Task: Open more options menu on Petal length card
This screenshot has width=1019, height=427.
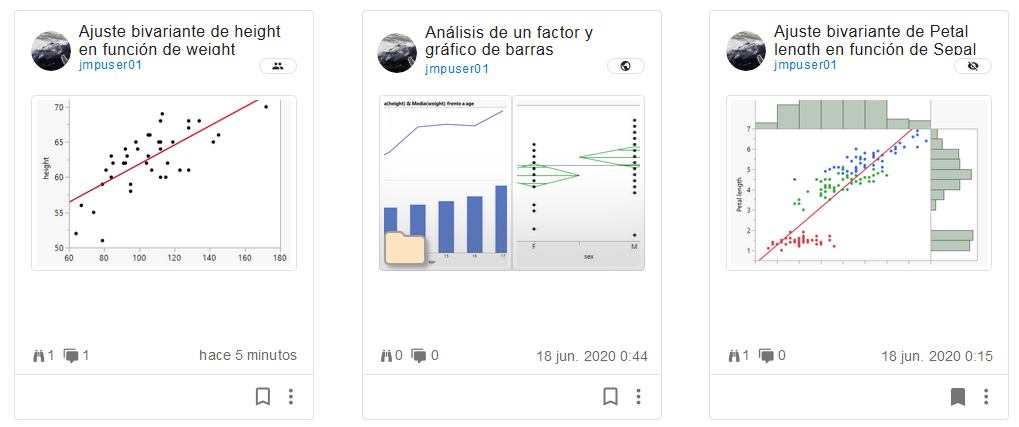Action: tap(986, 397)
